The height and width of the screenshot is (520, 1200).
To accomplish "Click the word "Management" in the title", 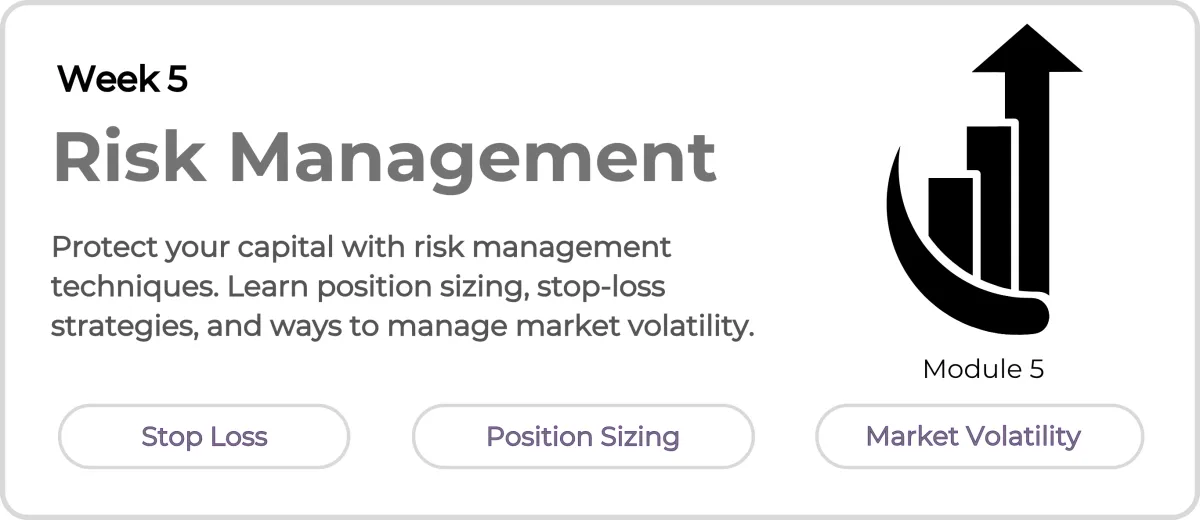I will point(472,158).
